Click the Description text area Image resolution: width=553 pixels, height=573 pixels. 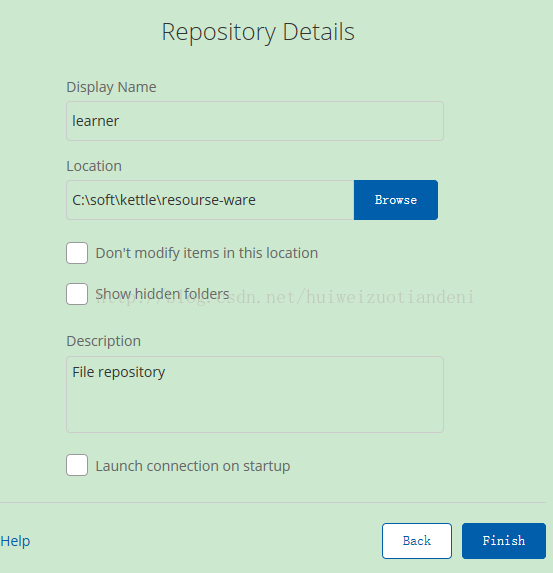click(x=255, y=395)
